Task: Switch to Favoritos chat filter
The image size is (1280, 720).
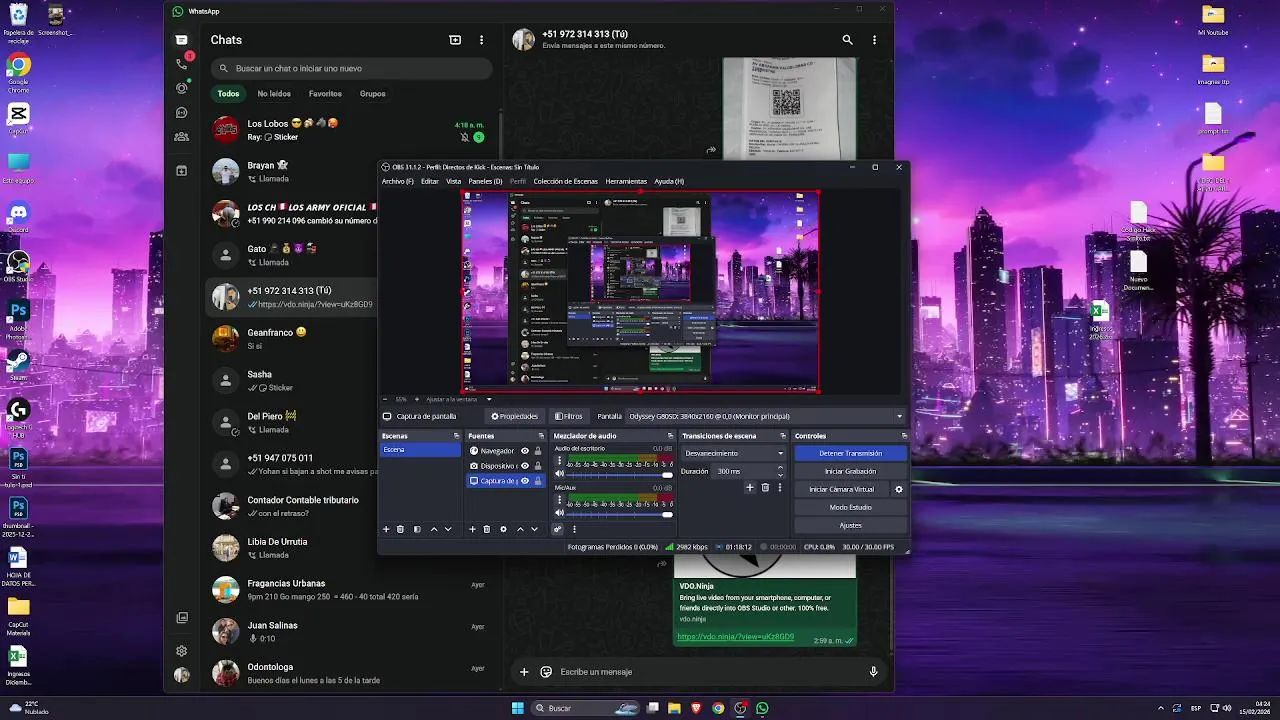Action: point(325,94)
